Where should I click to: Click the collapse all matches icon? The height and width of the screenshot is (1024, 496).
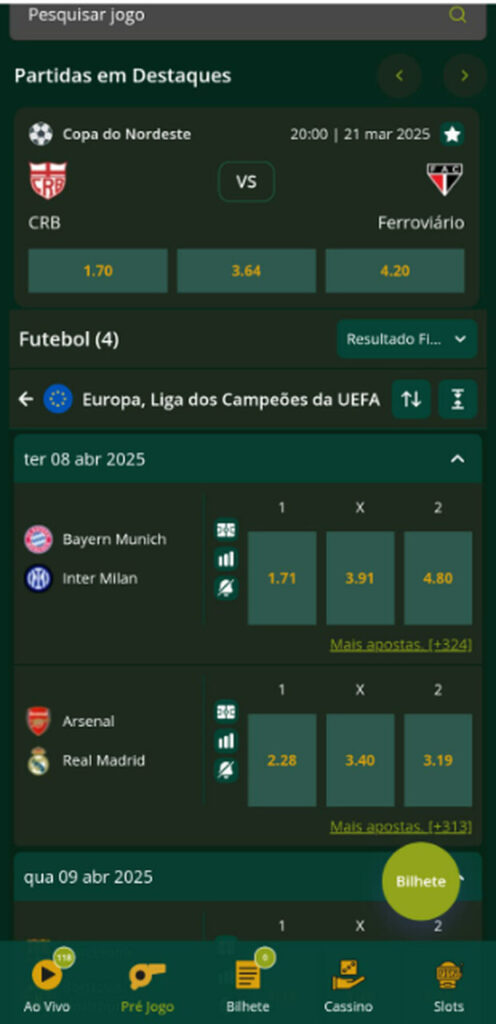(x=457, y=399)
